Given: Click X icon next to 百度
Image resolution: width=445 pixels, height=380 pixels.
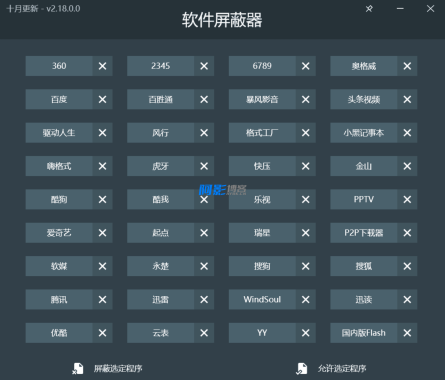Looking at the screenshot, I should 102,99.
